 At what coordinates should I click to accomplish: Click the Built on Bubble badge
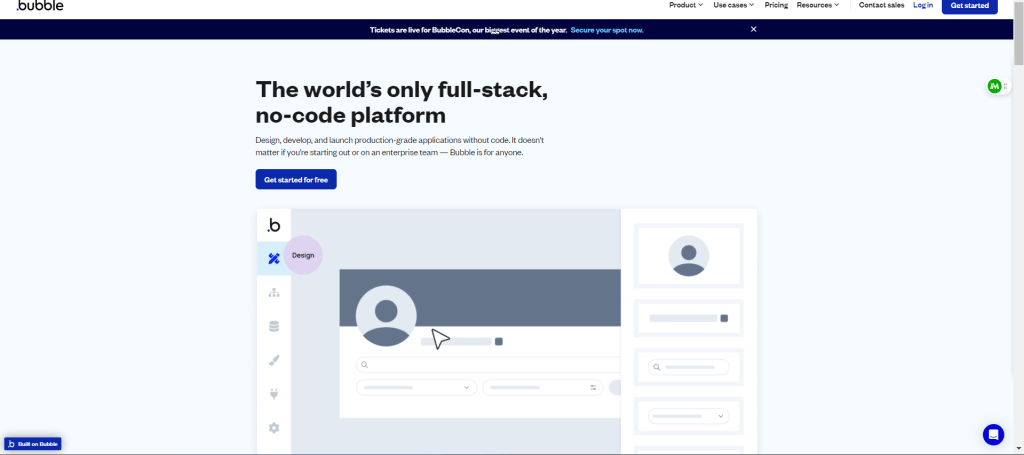33,444
